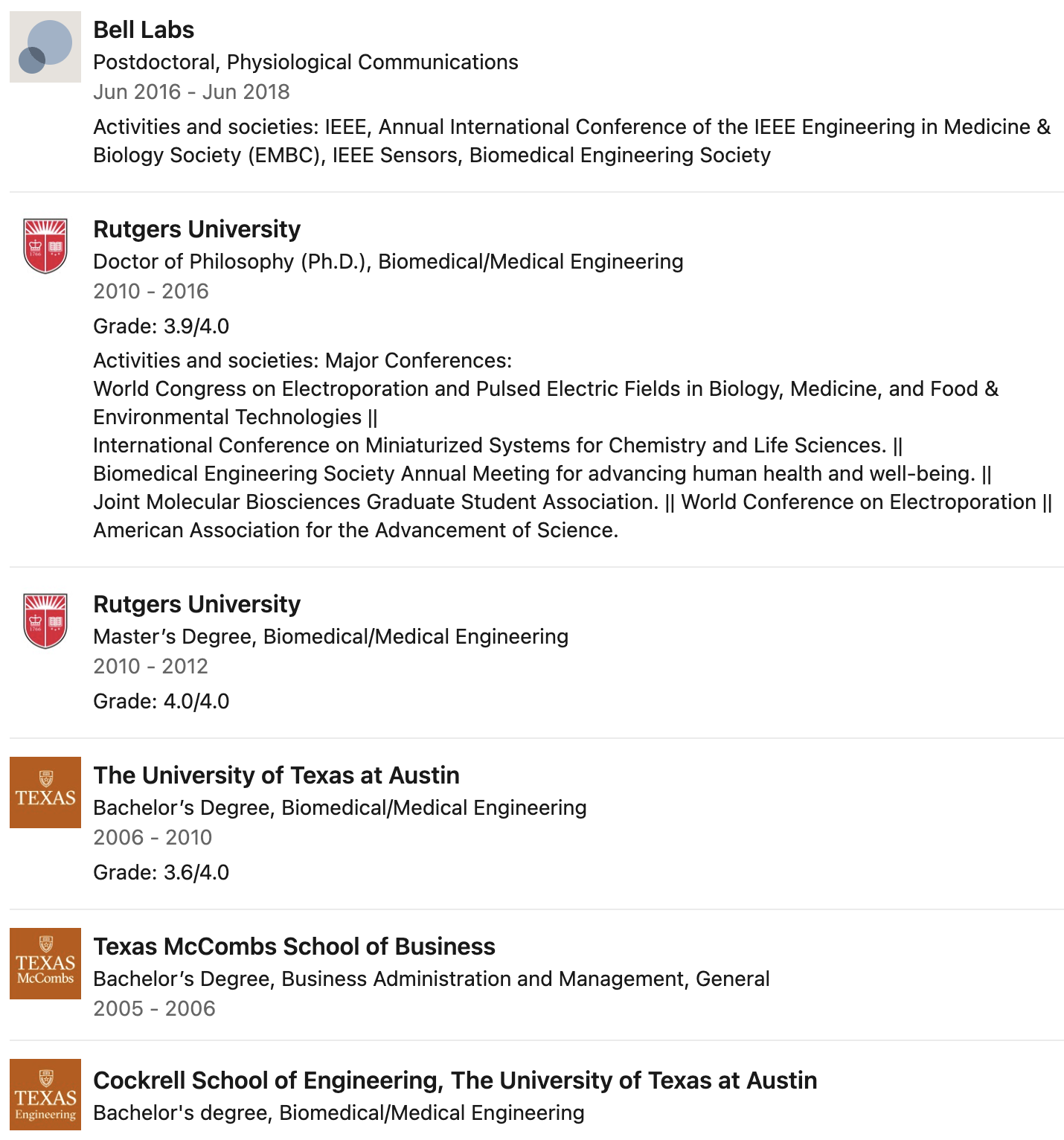Image resolution: width=1064 pixels, height=1140 pixels.
Task: Click the Bell Labs placeholder logo
Action: point(45,47)
